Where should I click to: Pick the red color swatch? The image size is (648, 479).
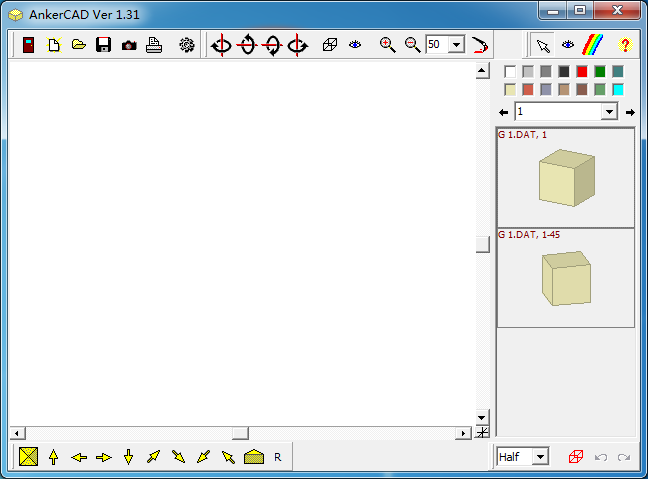(x=582, y=71)
